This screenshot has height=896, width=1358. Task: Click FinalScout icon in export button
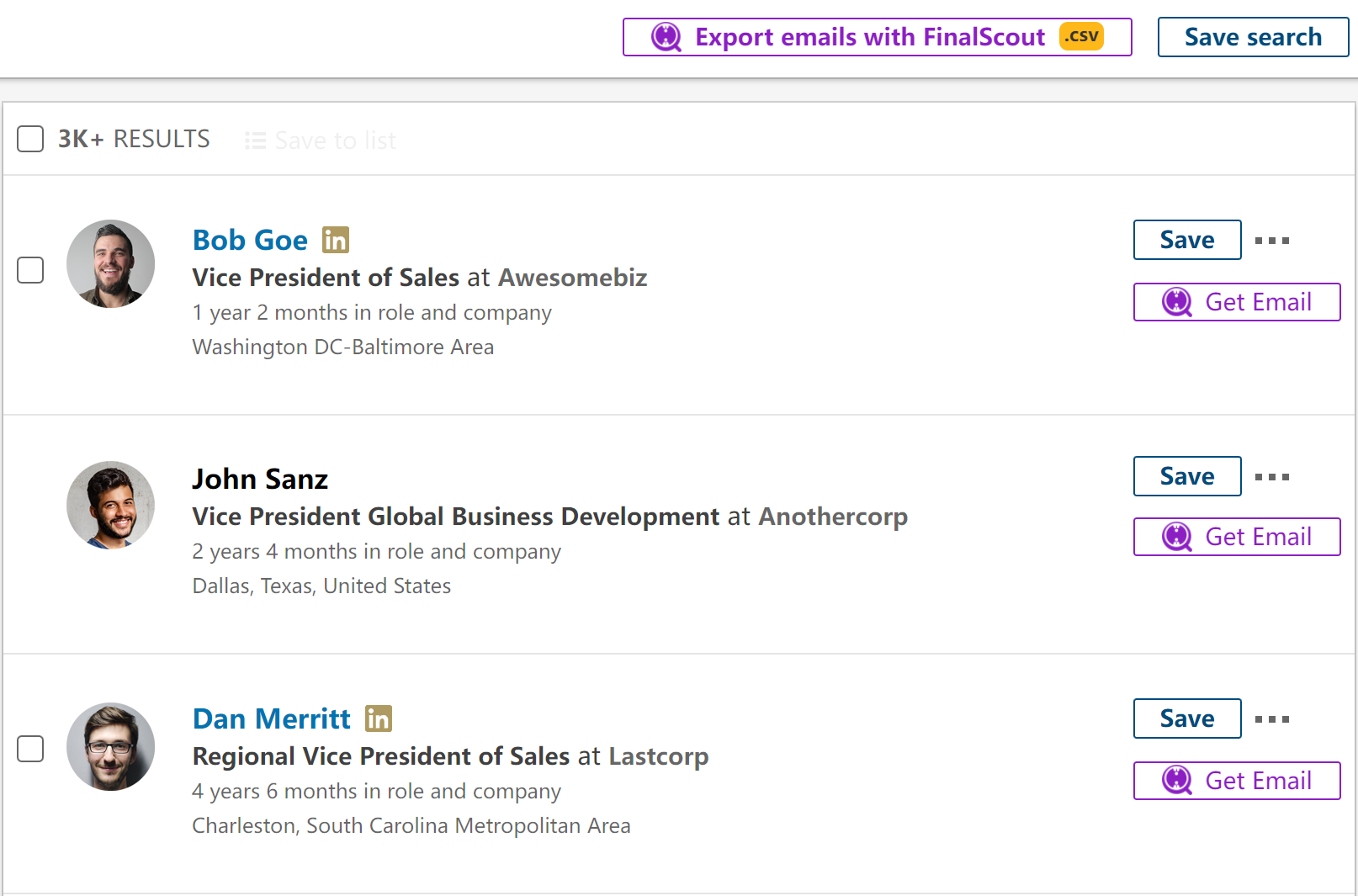click(x=666, y=37)
